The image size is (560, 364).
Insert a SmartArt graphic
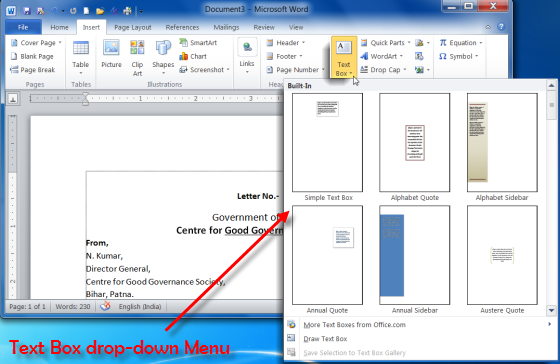point(198,43)
